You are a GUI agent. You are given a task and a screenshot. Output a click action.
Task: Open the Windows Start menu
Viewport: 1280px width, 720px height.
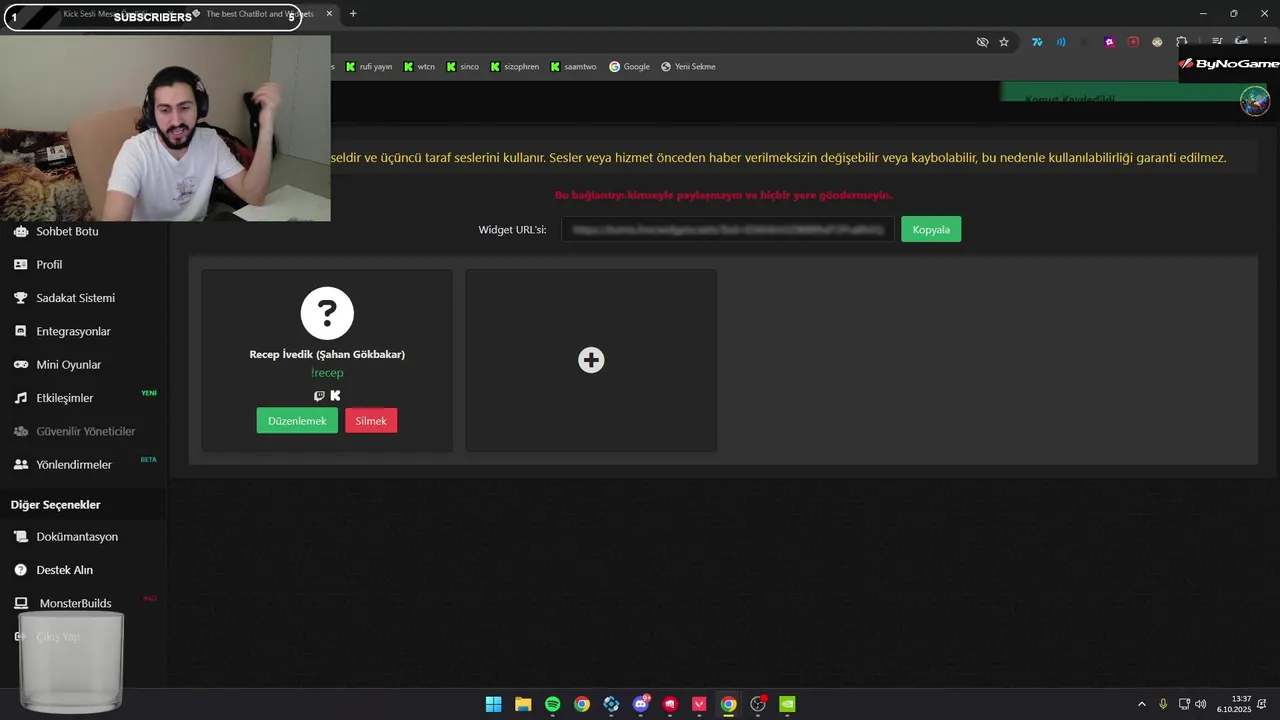[x=493, y=704]
